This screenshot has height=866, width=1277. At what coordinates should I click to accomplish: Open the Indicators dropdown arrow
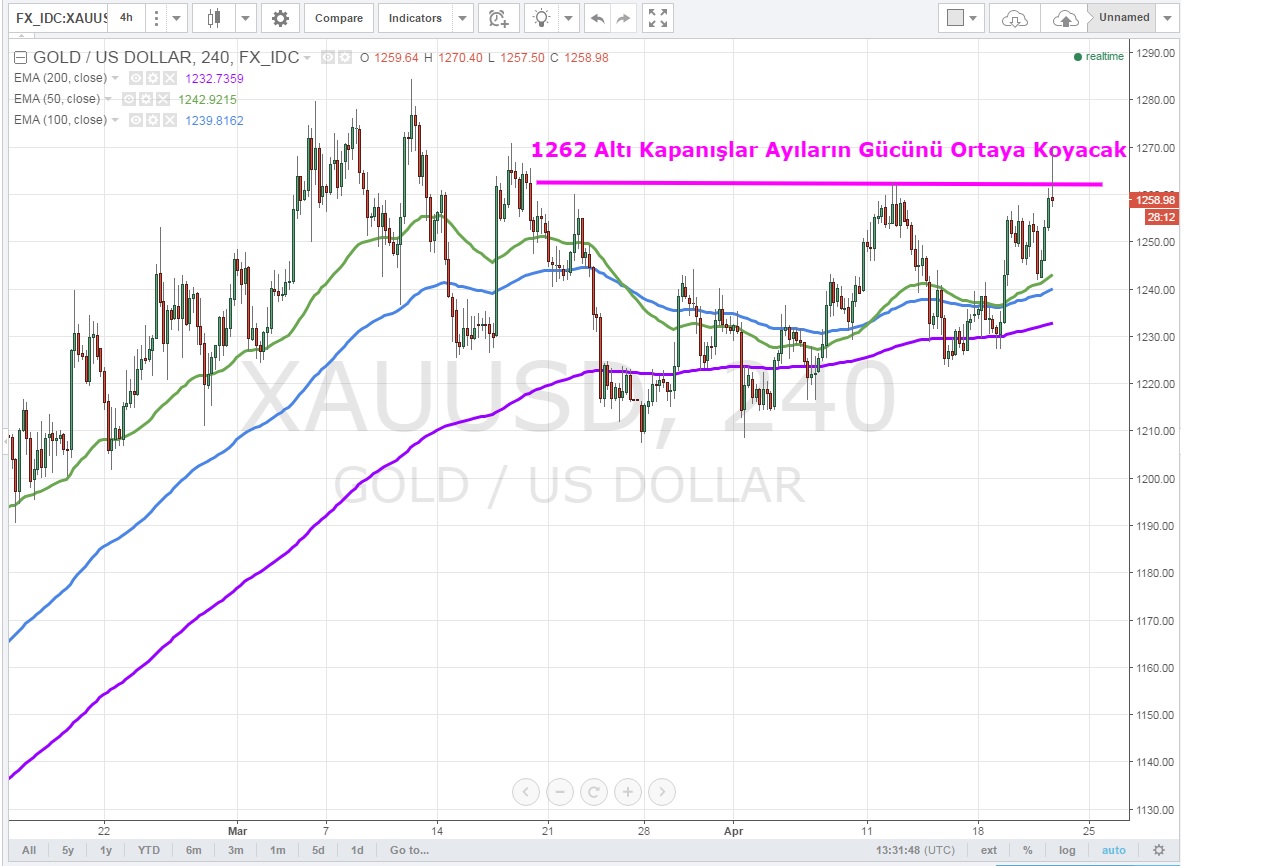coord(461,18)
